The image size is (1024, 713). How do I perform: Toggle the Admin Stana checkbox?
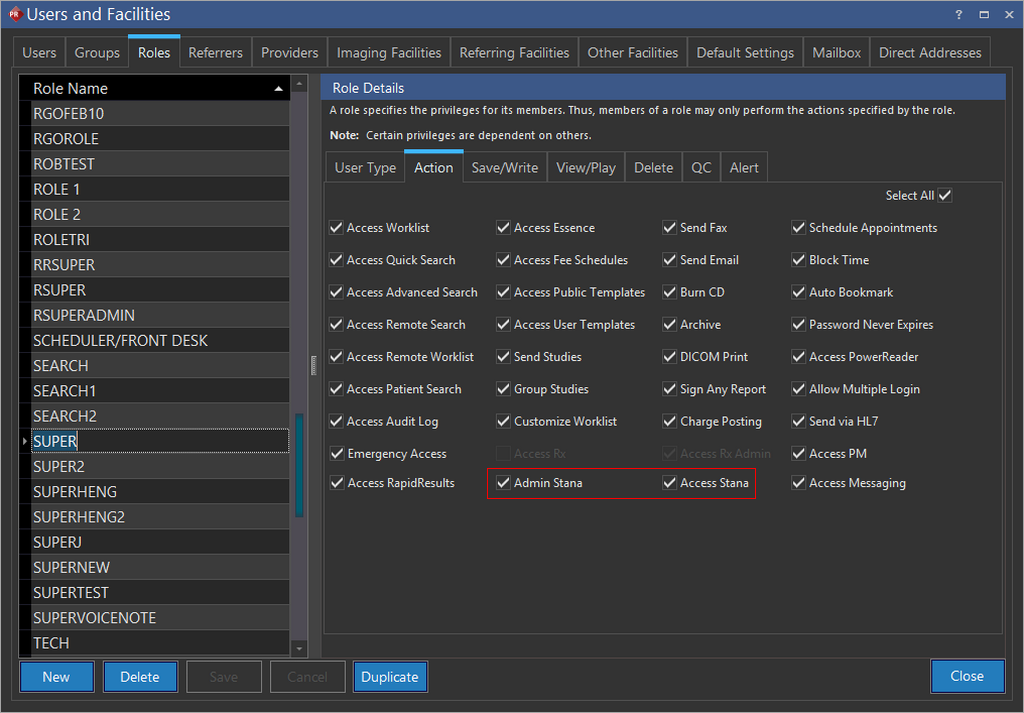(504, 483)
